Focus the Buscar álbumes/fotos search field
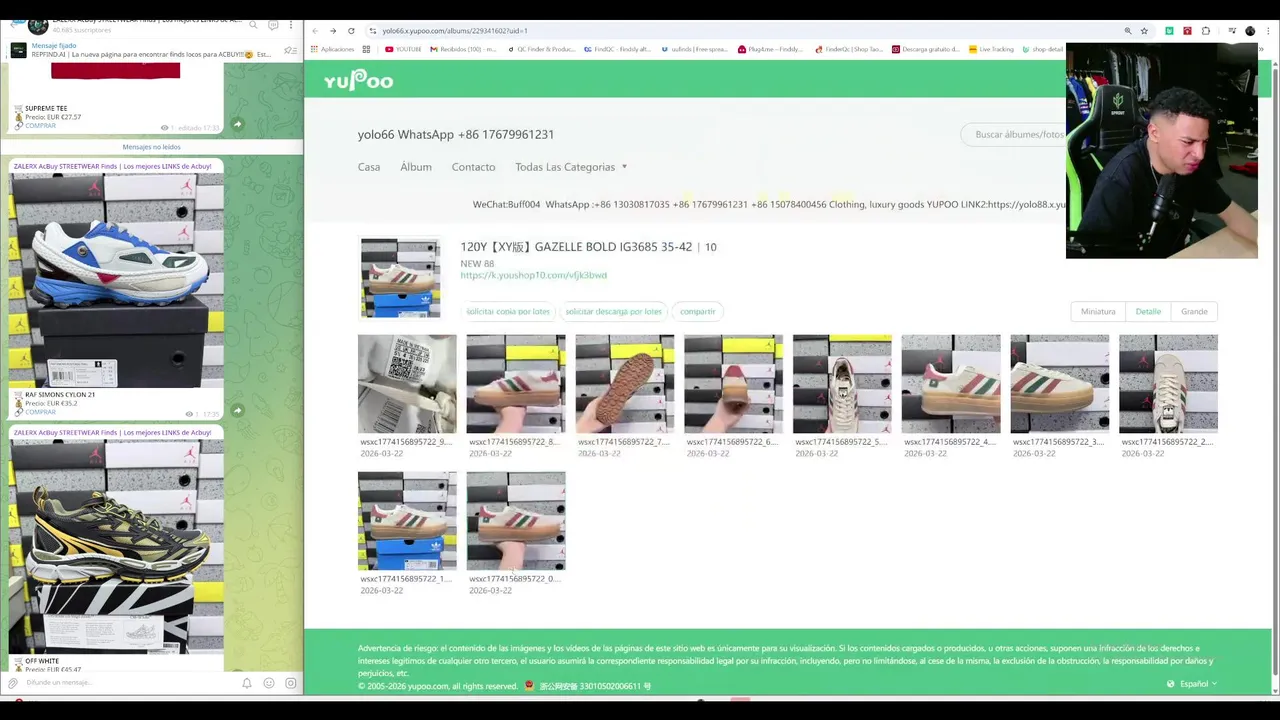1280x720 pixels. [x=1015, y=134]
